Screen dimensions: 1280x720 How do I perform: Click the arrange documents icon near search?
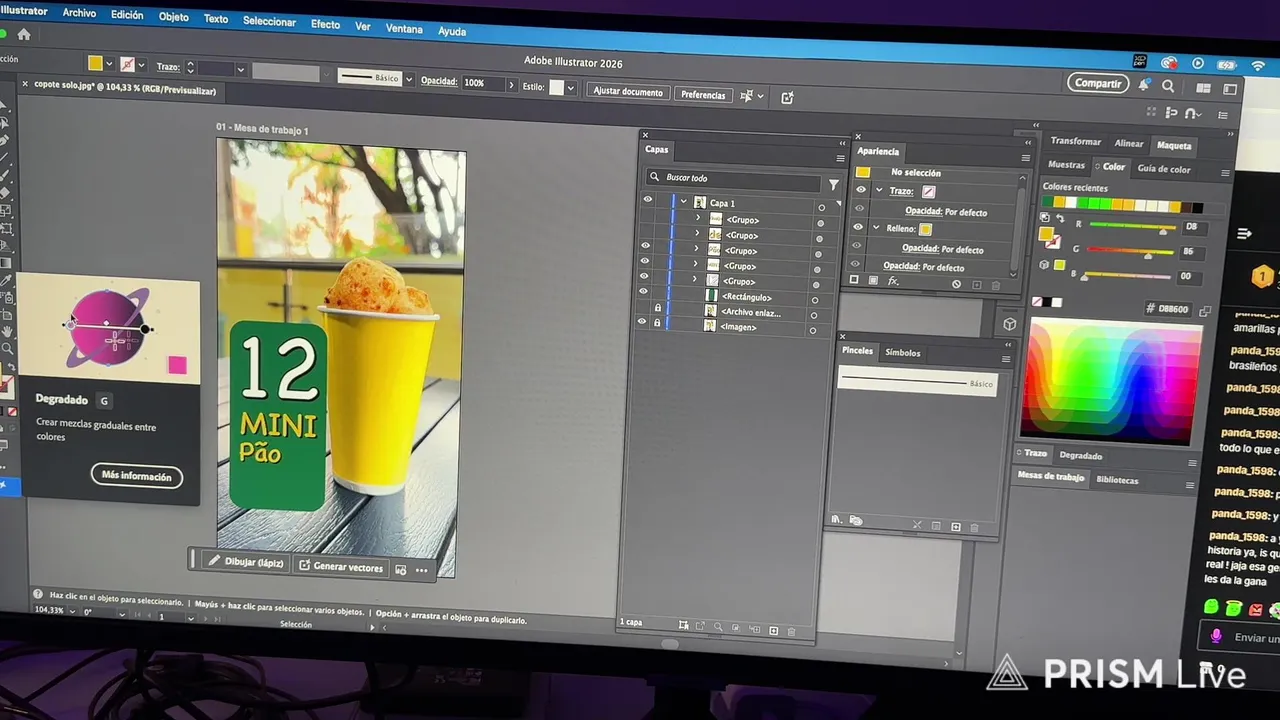tap(1203, 88)
